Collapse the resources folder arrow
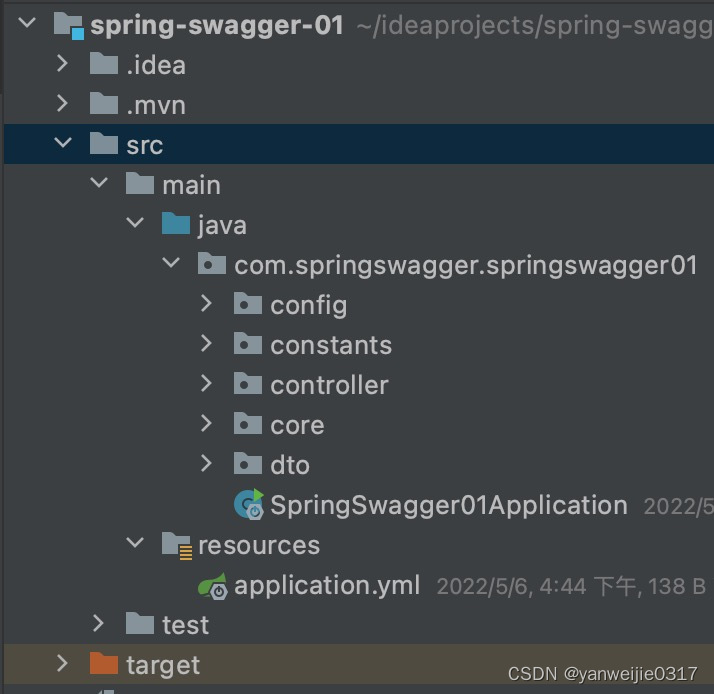714x694 pixels. tap(135, 543)
